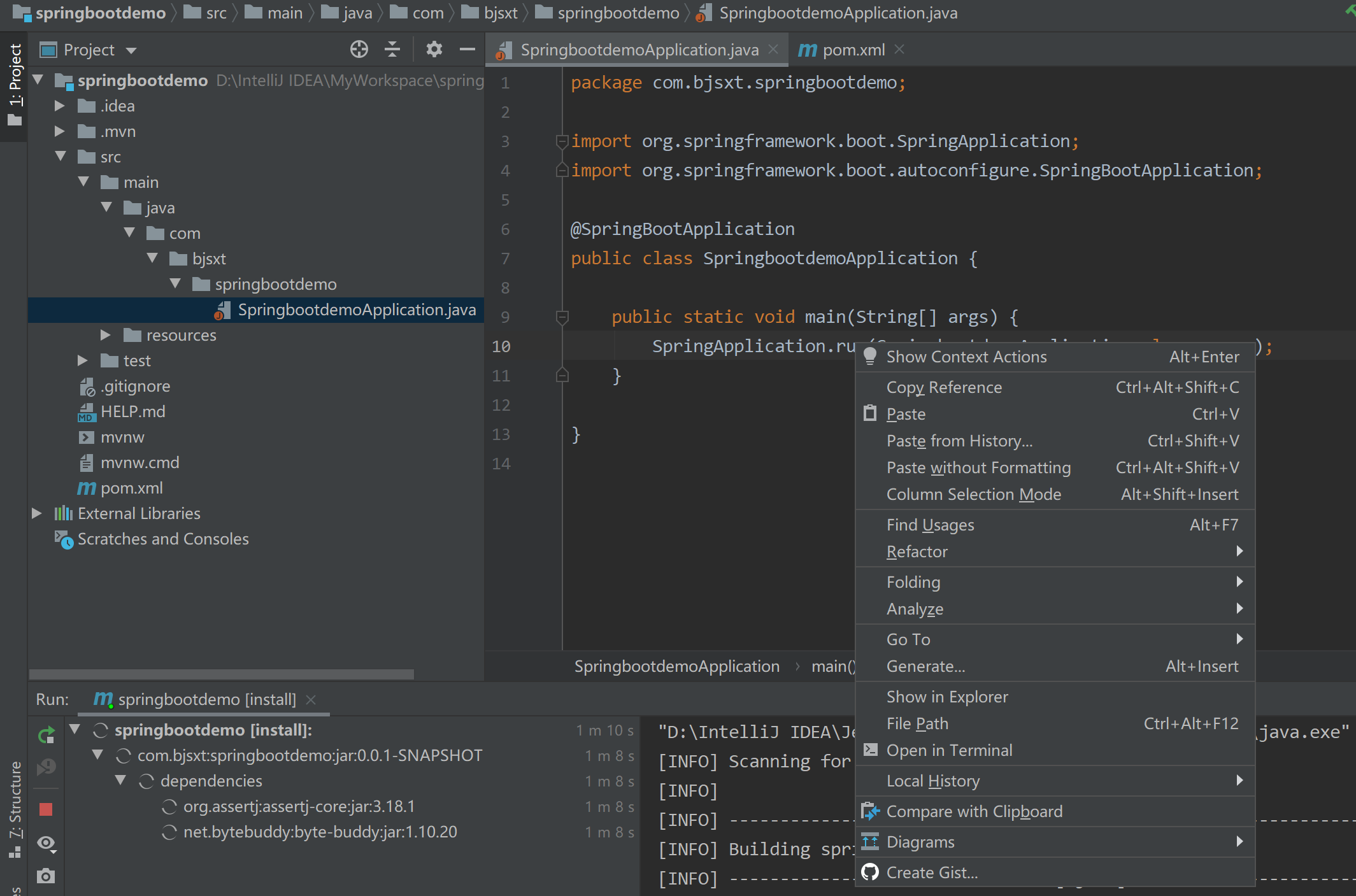Choose Show in Explorer menu item

tap(1055, 697)
